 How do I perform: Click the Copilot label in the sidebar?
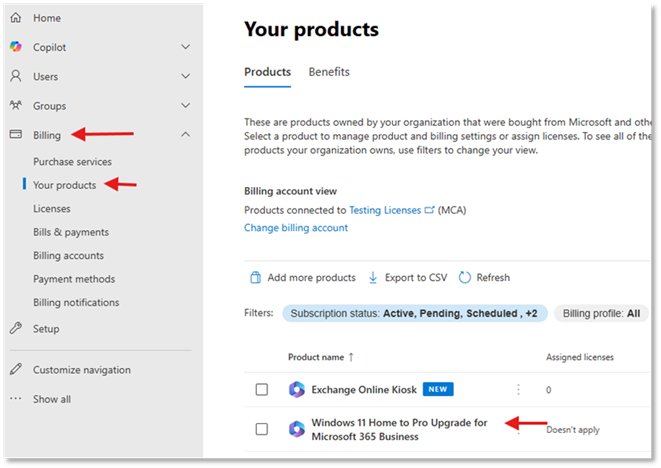coord(49,47)
